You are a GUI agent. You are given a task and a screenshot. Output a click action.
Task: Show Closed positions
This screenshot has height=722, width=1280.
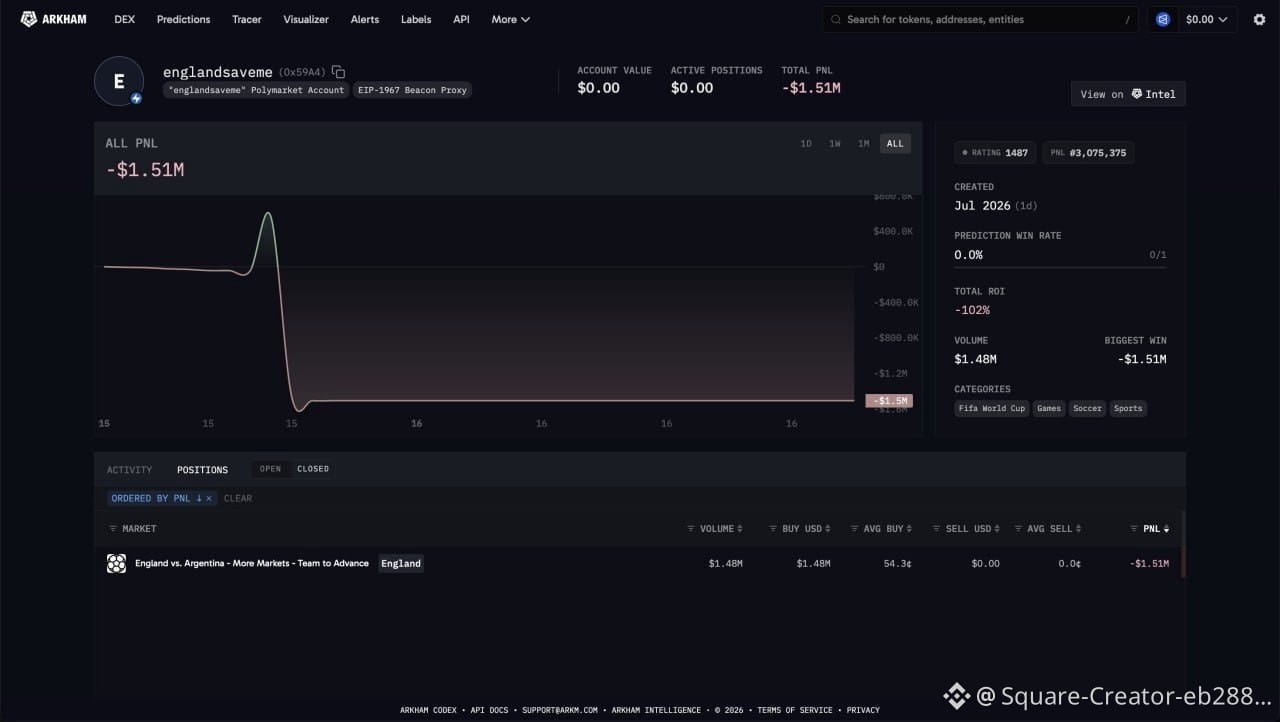313,469
